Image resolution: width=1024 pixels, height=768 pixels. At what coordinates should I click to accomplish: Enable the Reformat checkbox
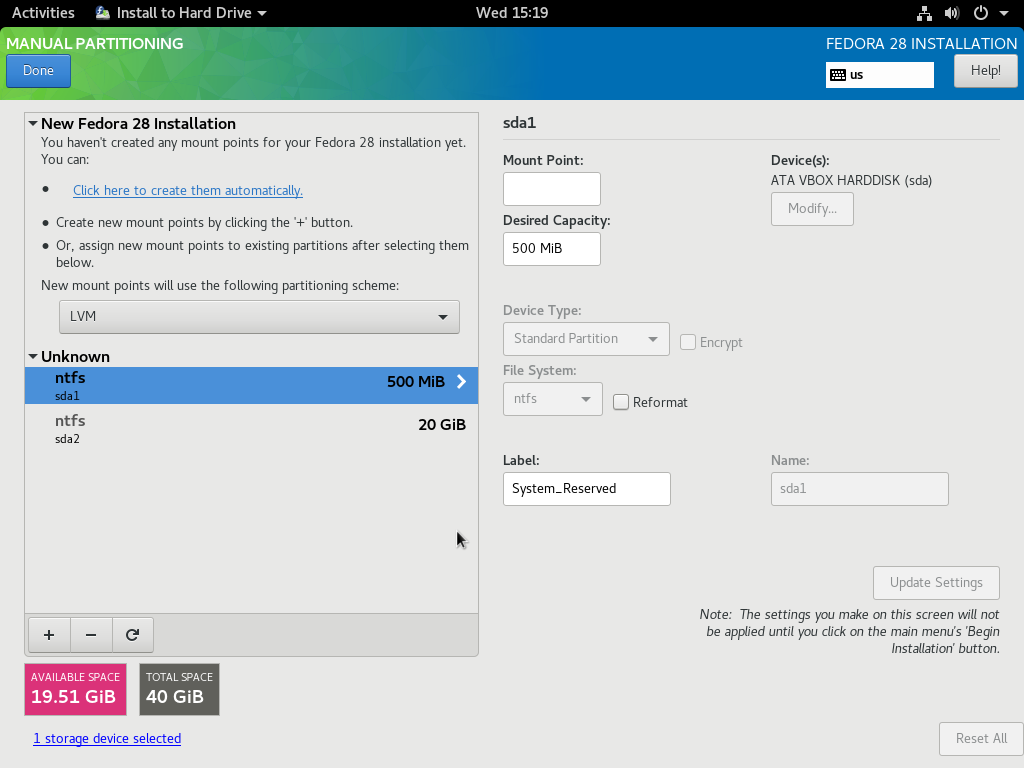point(621,402)
